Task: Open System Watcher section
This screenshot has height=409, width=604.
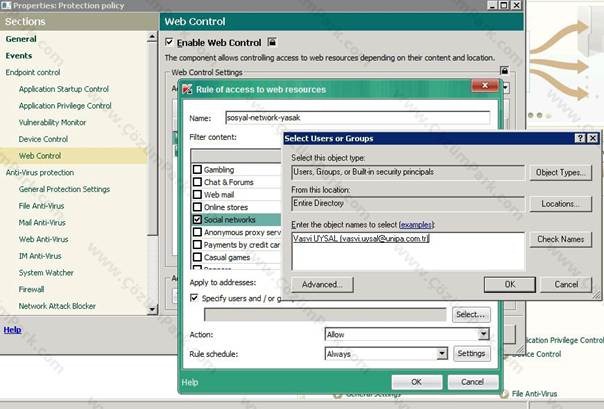Action: point(46,273)
